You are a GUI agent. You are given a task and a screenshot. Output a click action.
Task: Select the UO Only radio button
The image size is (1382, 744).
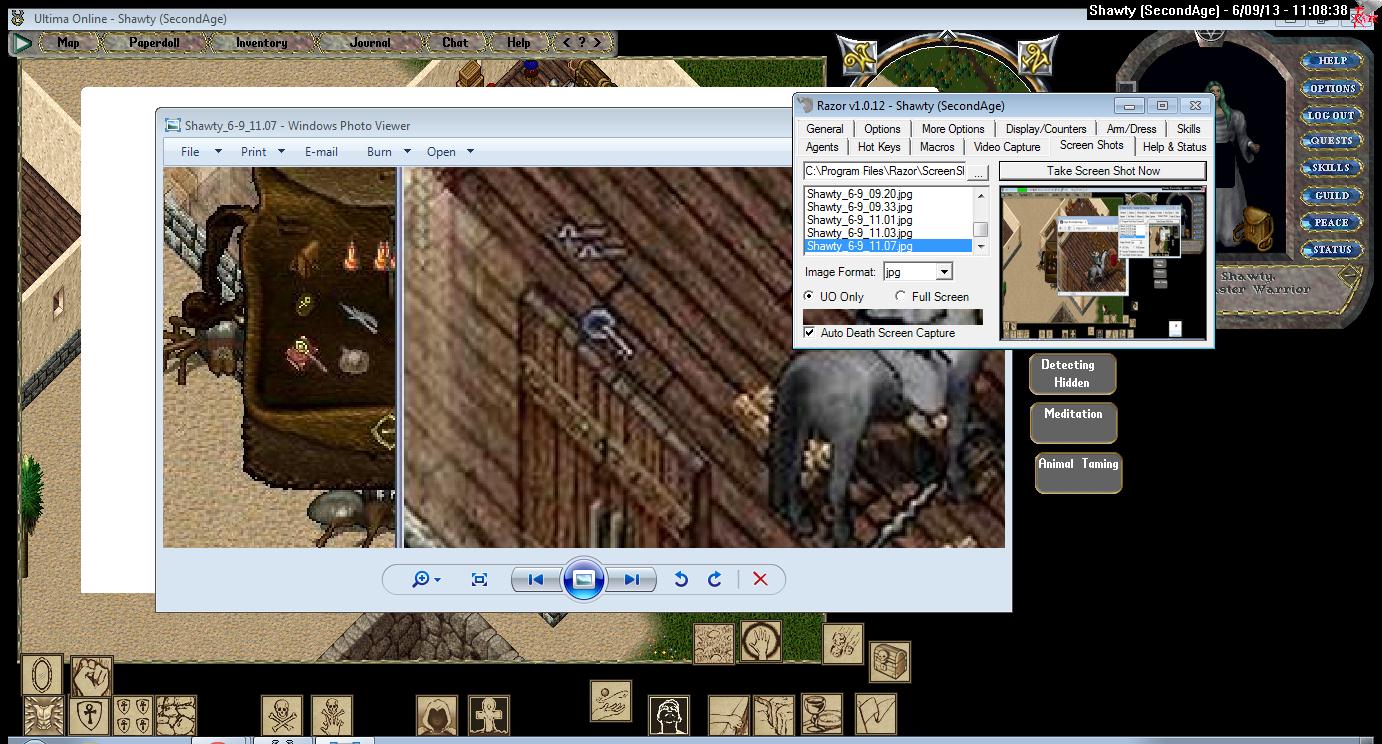tap(810, 297)
